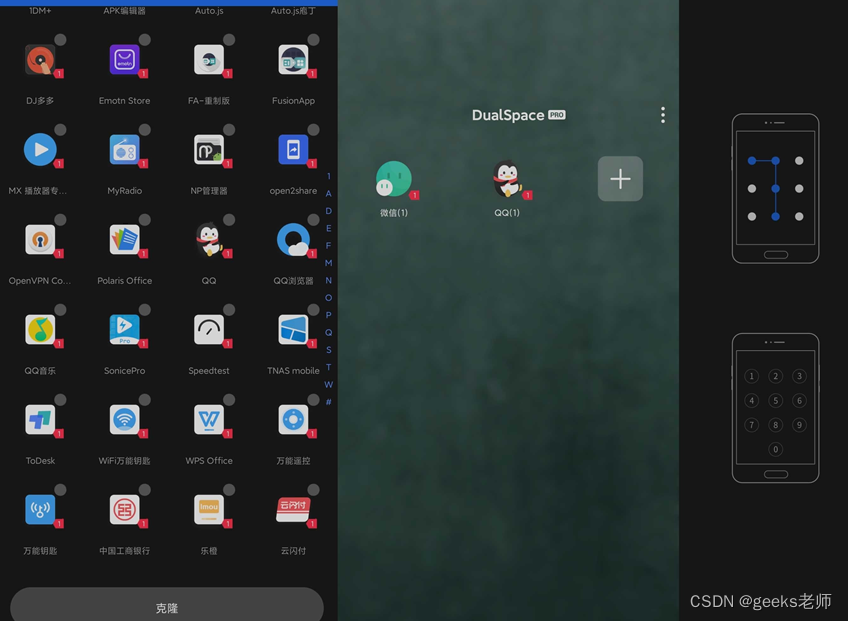848x621 pixels.
Task: Jump to letter W in index
Action: 328,385
